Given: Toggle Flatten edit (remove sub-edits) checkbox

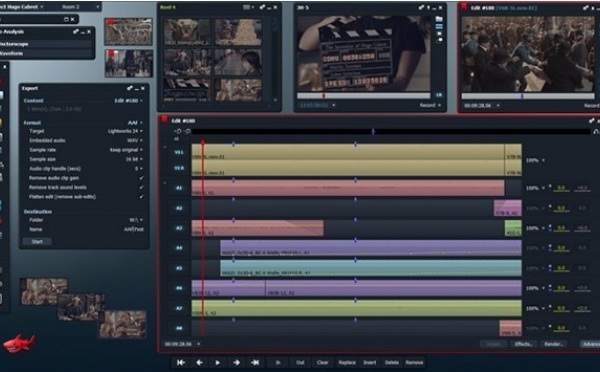Looking at the screenshot, I should coord(141,197).
